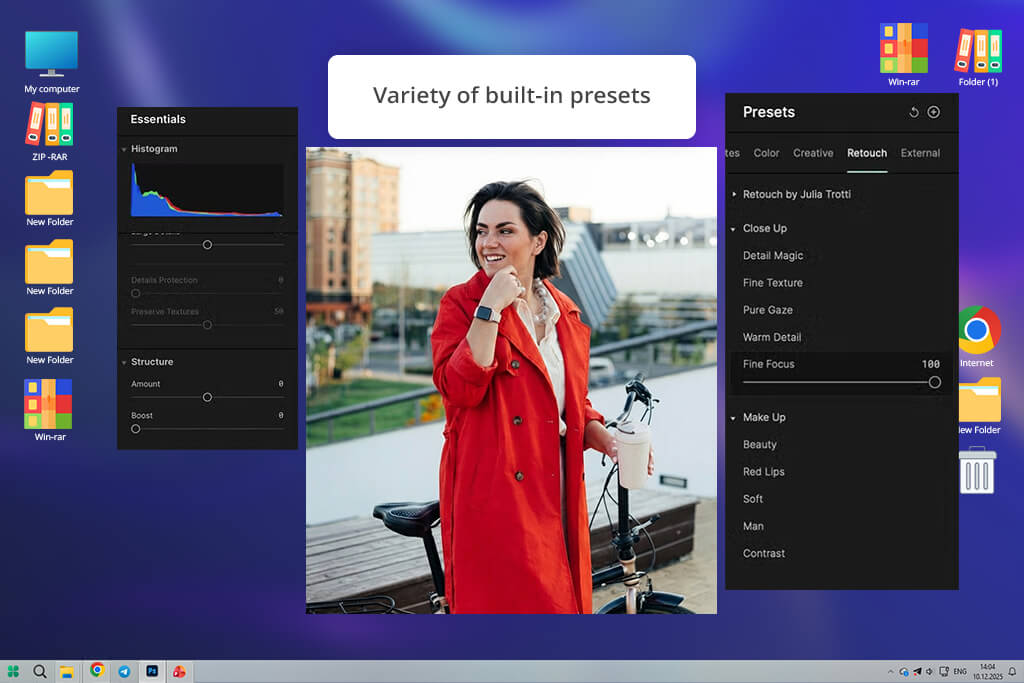Click the Boost value field
1024x683 pixels.
pos(281,415)
